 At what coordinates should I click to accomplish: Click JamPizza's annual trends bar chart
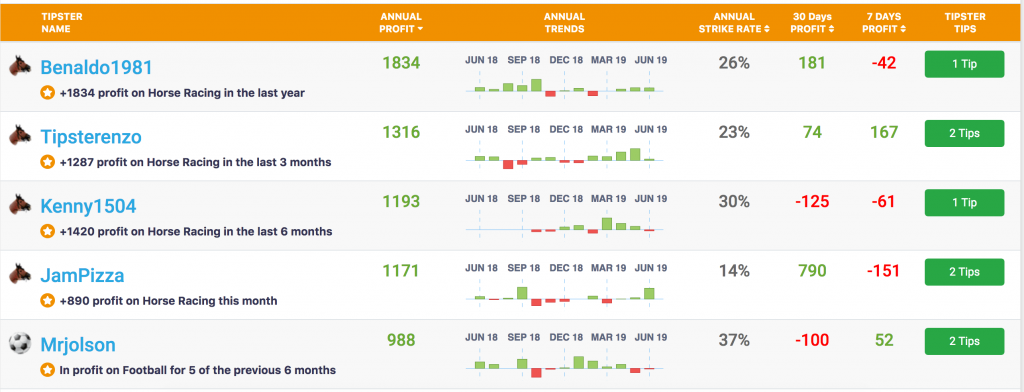(x=565, y=297)
